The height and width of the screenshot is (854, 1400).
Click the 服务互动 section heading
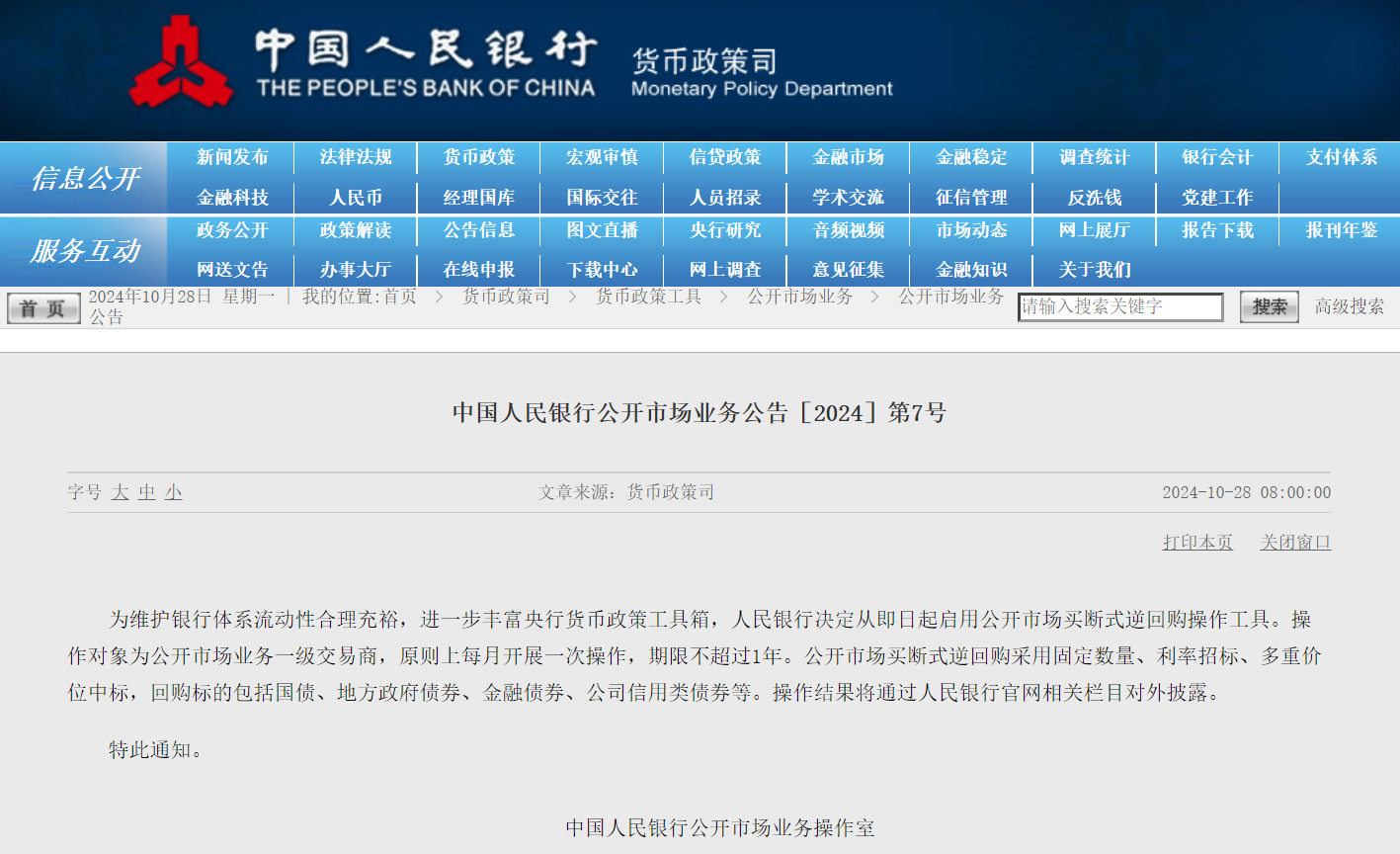click(85, 250)
